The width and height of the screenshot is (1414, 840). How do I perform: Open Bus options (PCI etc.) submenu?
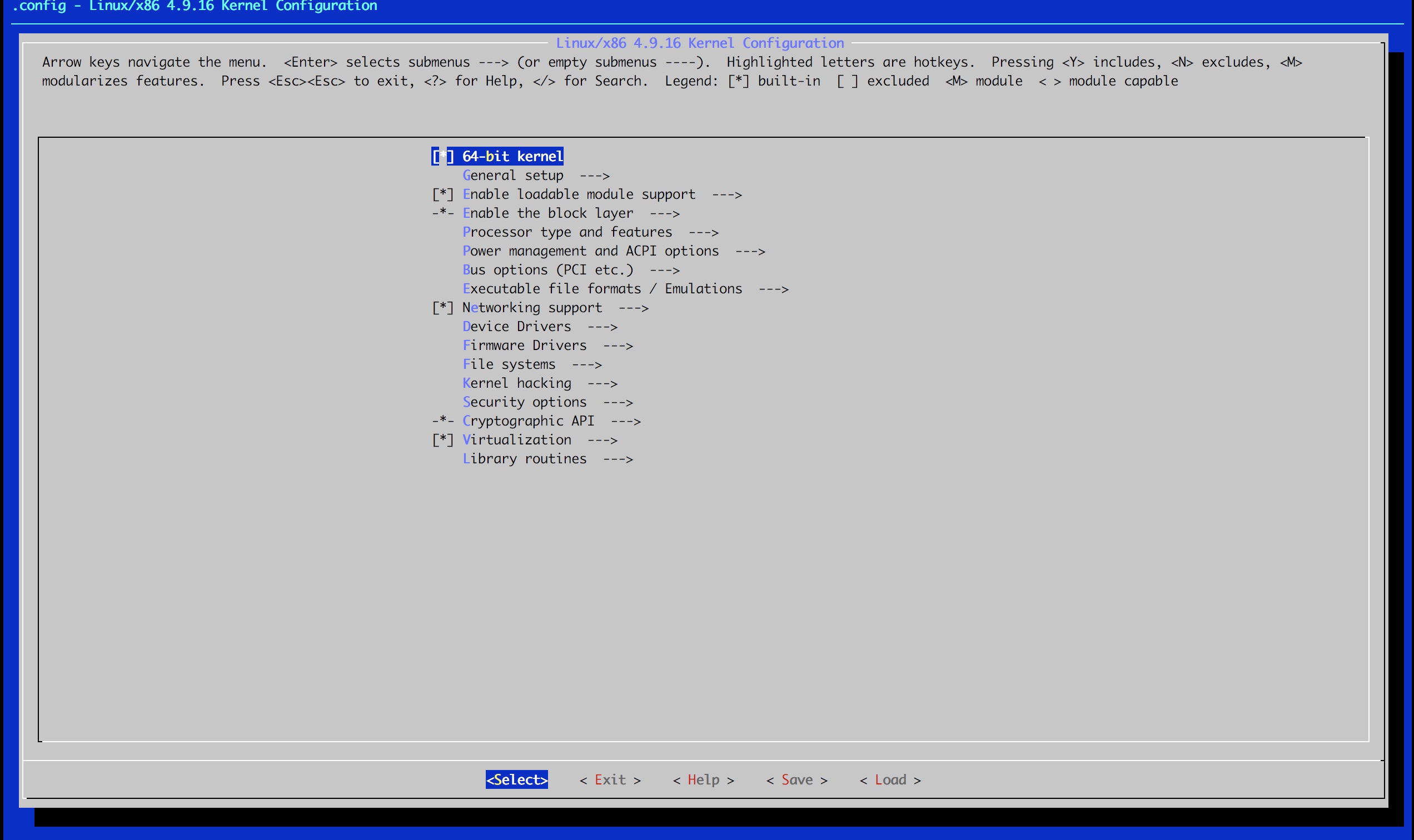coord(571,270)
